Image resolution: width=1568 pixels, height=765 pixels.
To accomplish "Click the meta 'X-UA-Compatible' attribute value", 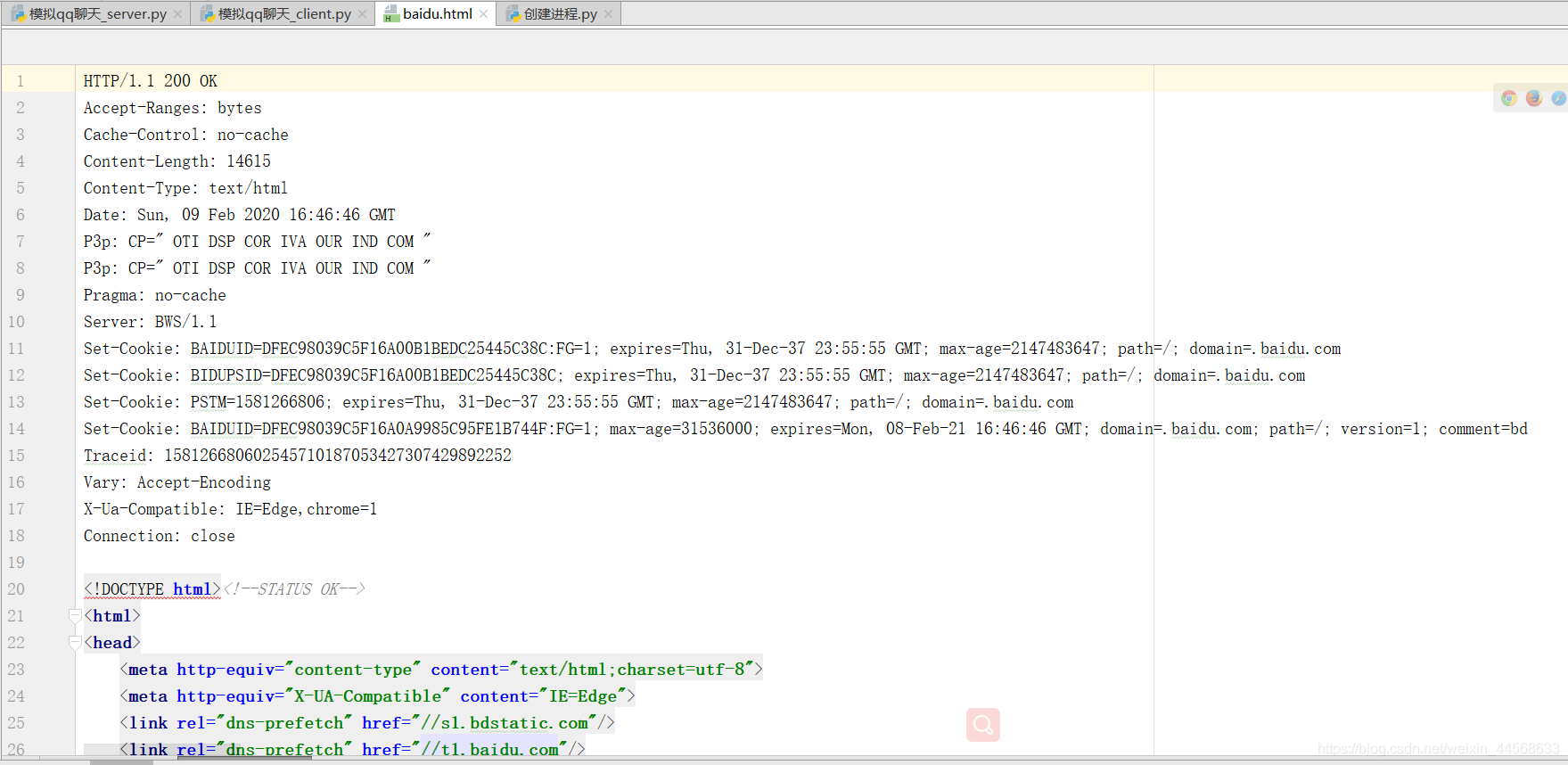I will click(368, 696).
